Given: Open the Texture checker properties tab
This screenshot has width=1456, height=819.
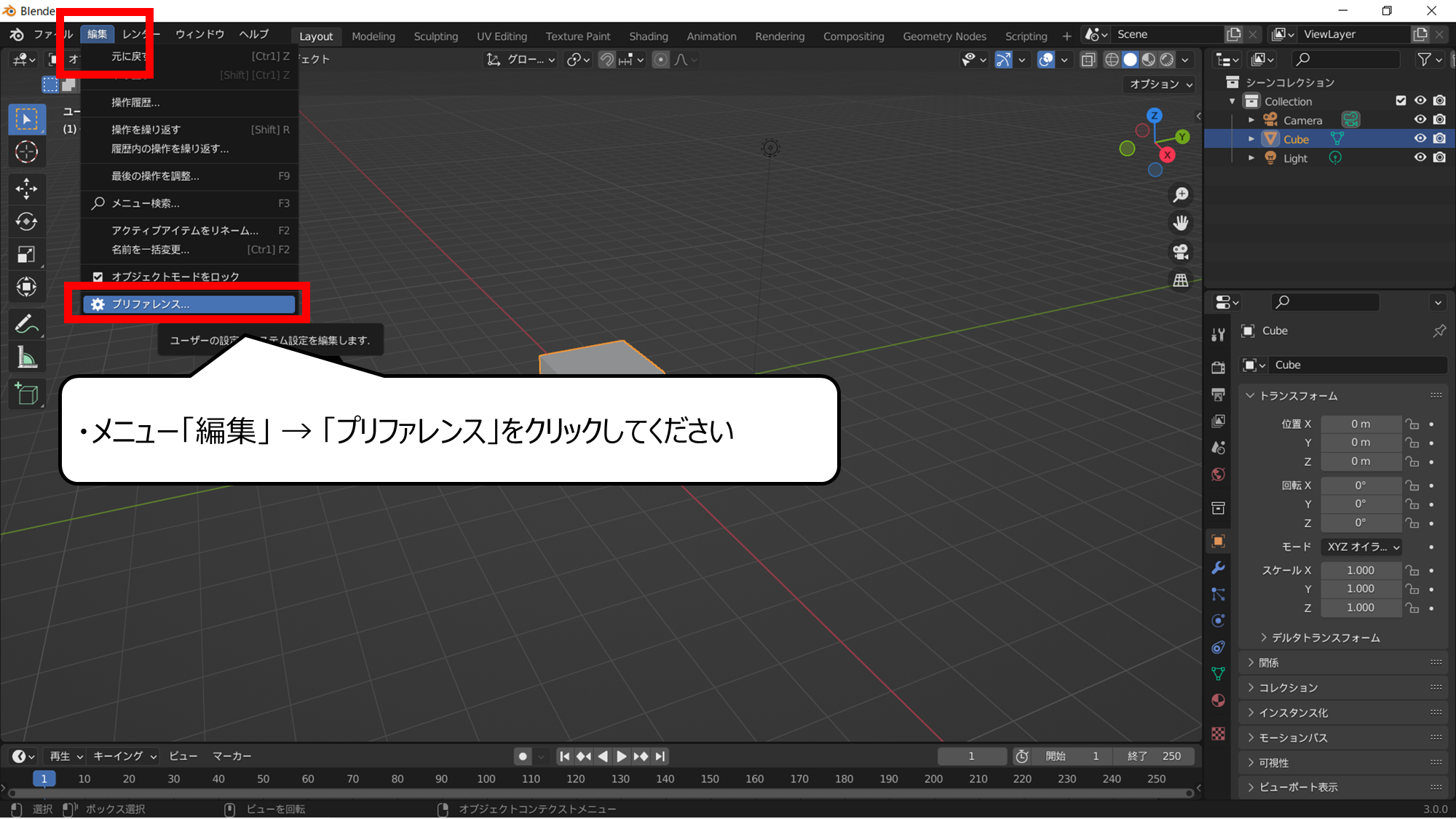Looking at the screenshot, I should [x=1218, y=734].
